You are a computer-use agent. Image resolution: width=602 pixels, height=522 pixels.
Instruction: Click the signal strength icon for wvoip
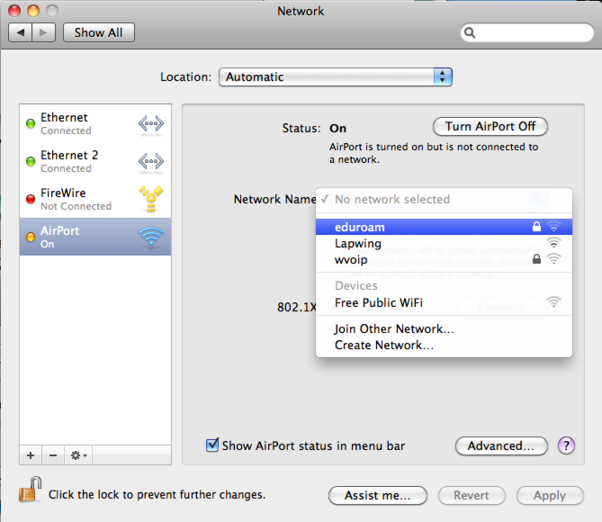pyautogui.click(x=554, y=259)
